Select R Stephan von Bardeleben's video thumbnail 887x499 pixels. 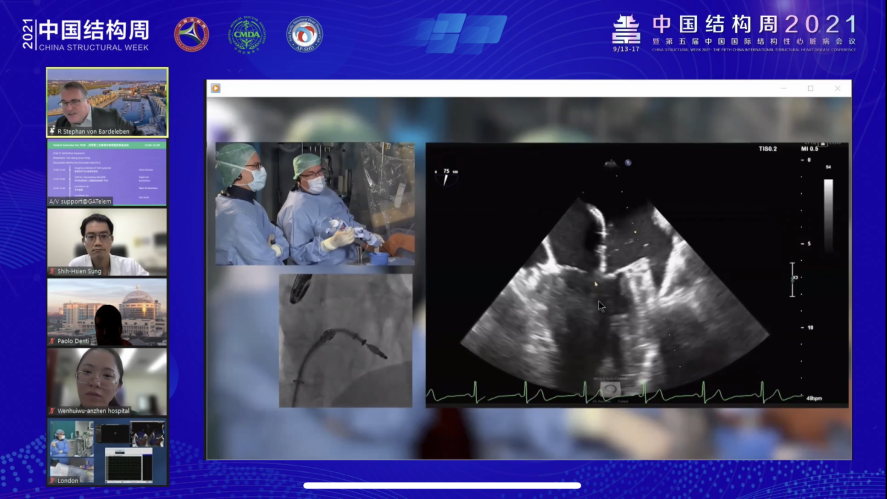pos(107,102)
